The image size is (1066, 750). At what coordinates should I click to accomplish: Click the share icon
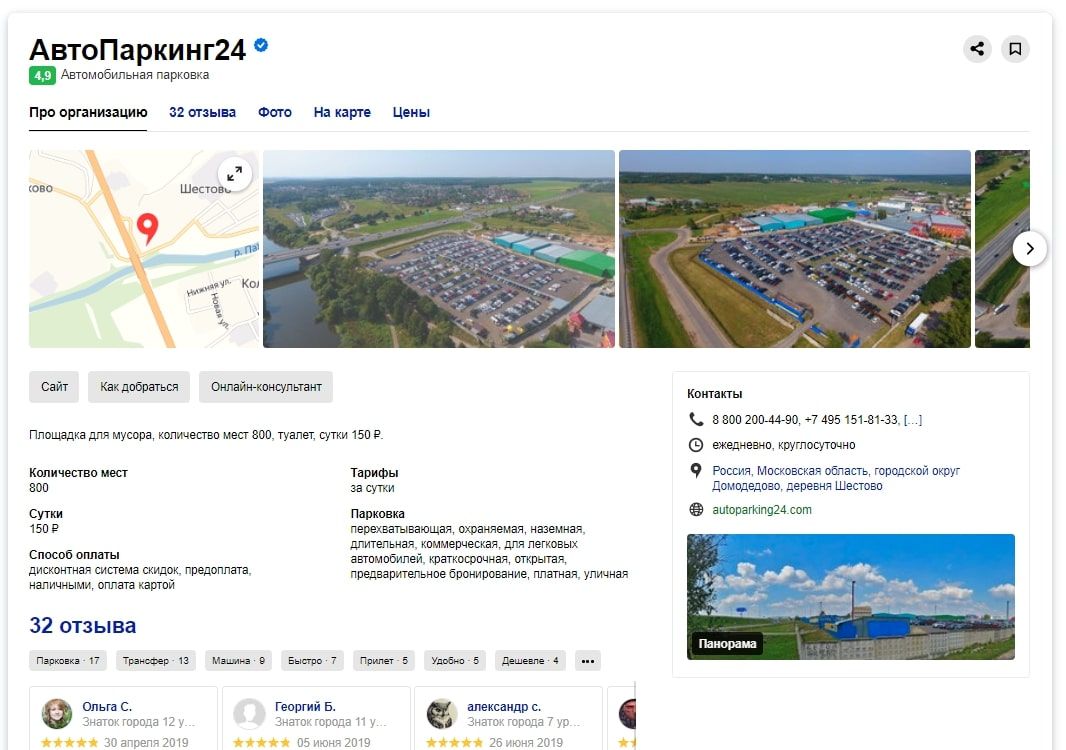[x=977, y=49]
